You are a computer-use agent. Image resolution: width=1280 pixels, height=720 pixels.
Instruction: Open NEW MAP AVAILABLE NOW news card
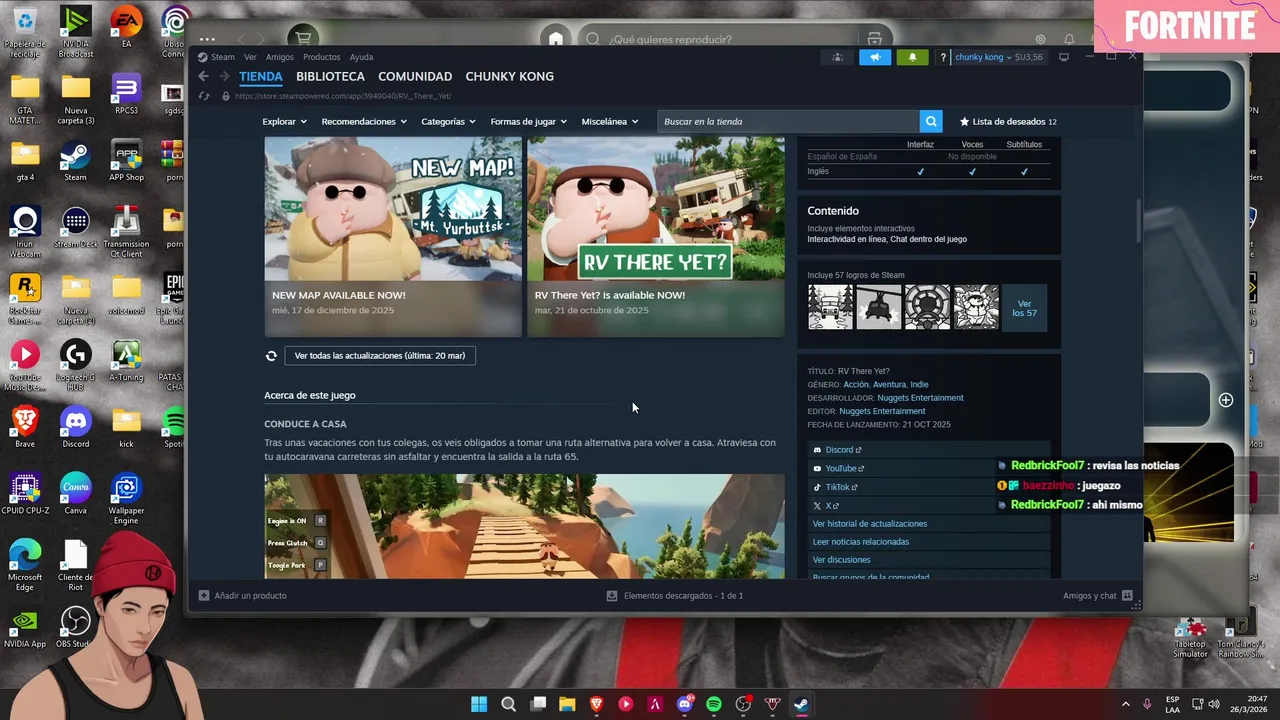click(x=393, y=236)
